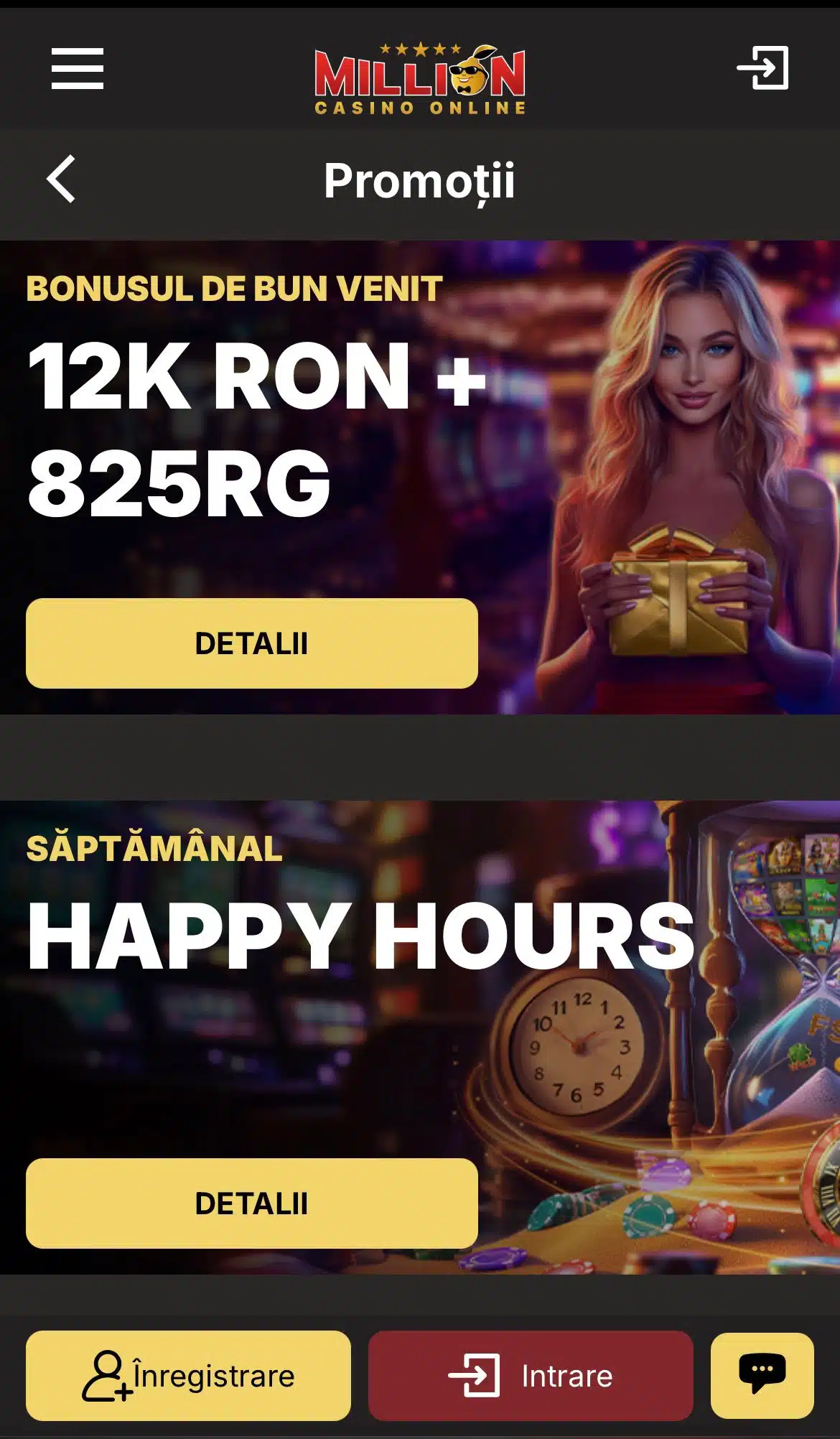Tap the SĂPTĂMÂNAL label

[154, 849]
